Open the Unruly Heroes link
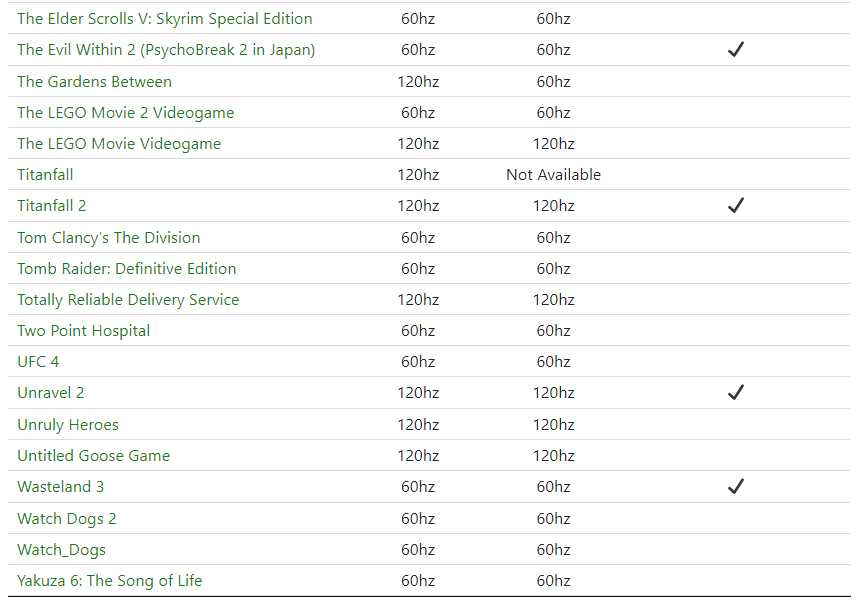Screen dimensions: 860x602 (68, 425)
